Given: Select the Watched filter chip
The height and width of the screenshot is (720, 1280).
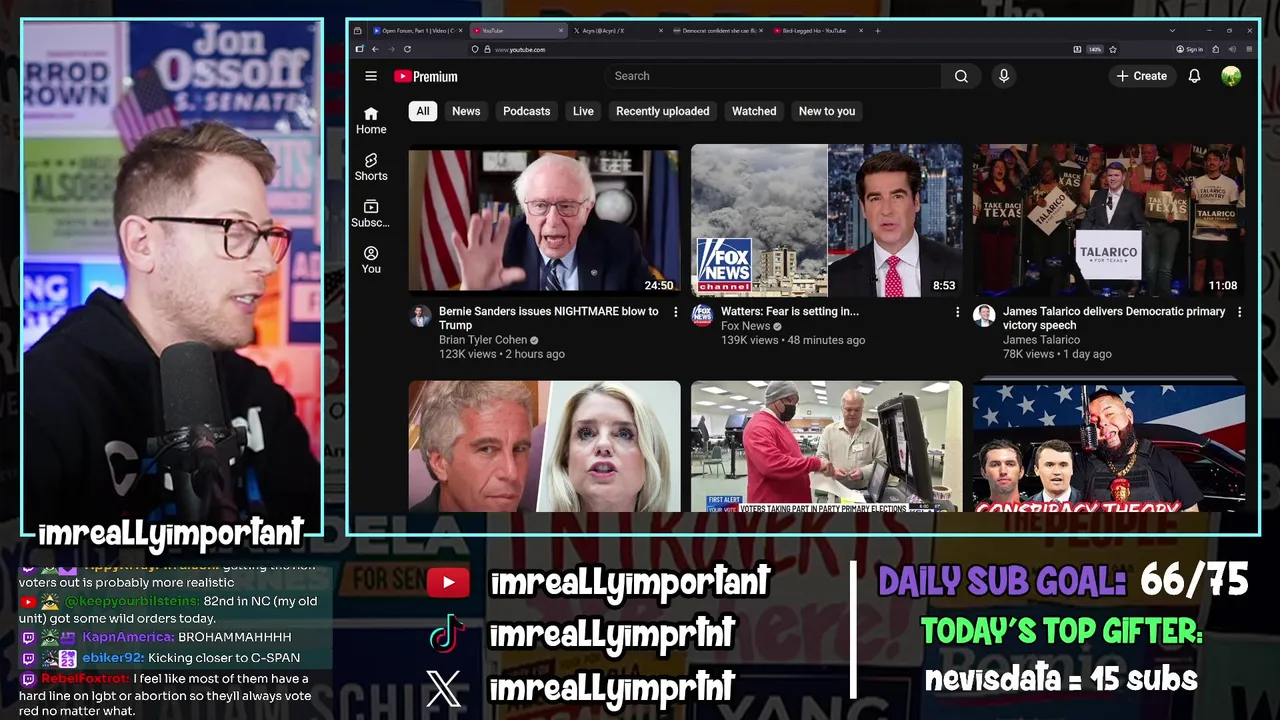Looking at the screenshot, I should pyautogui.click(x=754, y=111).
